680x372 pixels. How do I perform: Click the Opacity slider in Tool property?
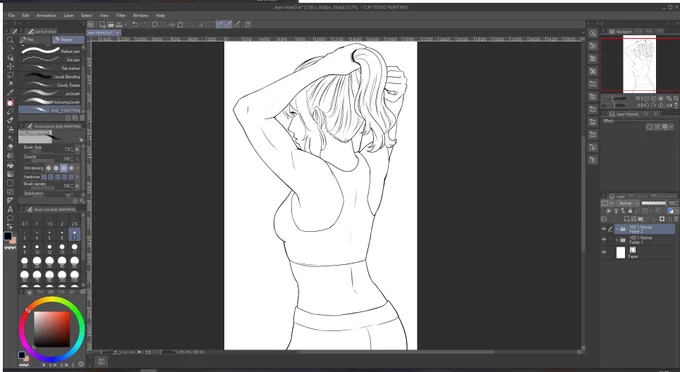click(x=42, y=161)
